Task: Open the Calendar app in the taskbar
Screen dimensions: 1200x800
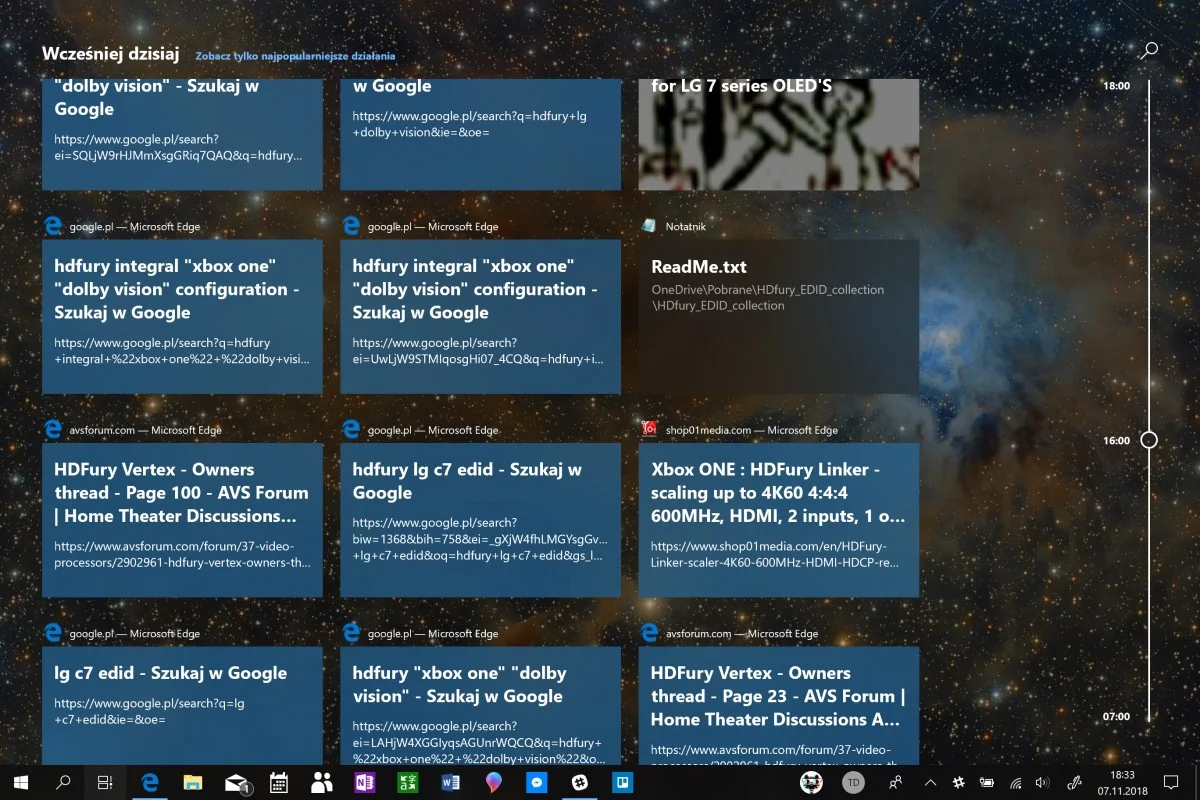Action: 280,783
